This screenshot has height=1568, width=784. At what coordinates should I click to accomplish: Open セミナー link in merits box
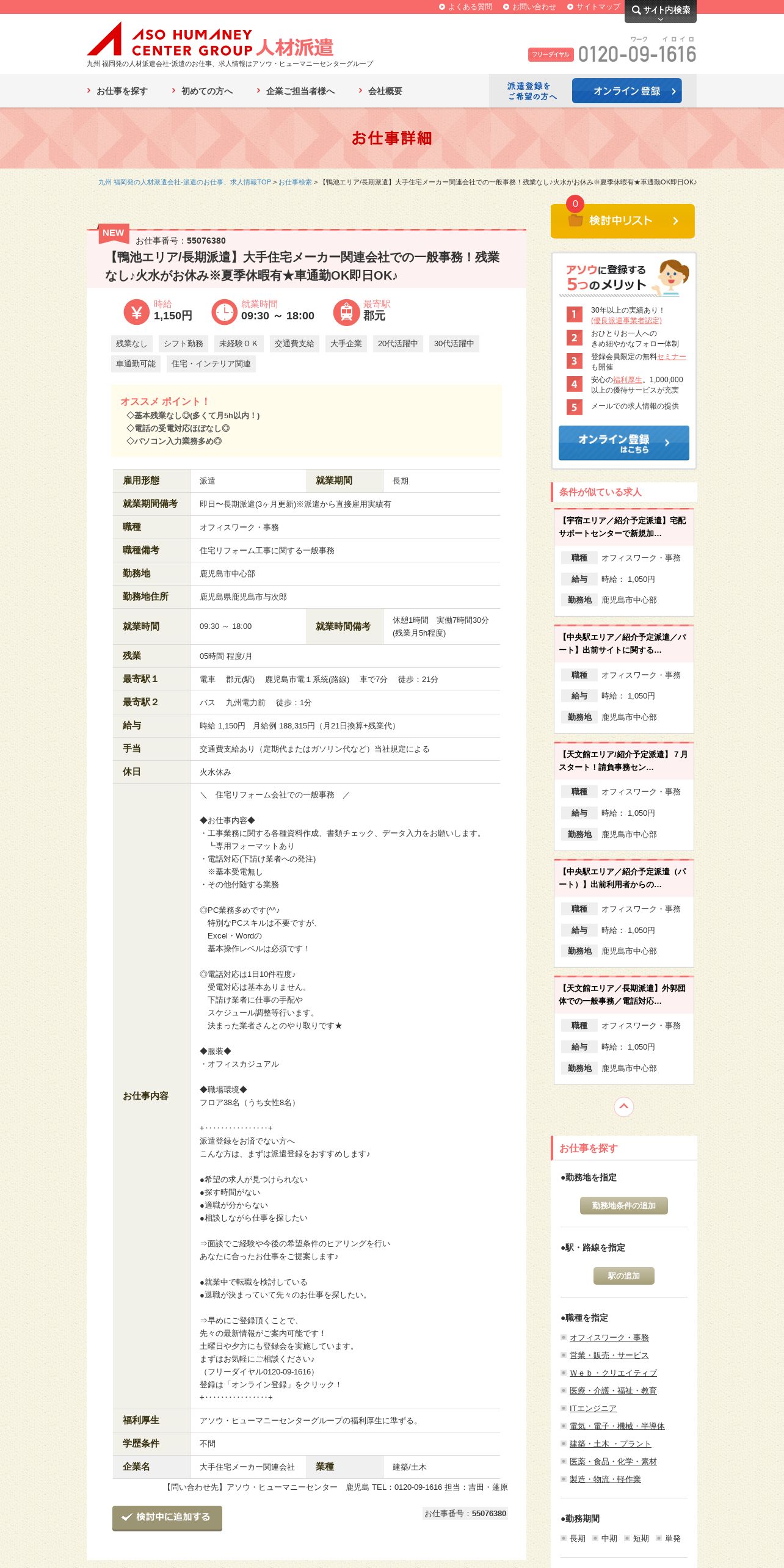click(672, 357)
